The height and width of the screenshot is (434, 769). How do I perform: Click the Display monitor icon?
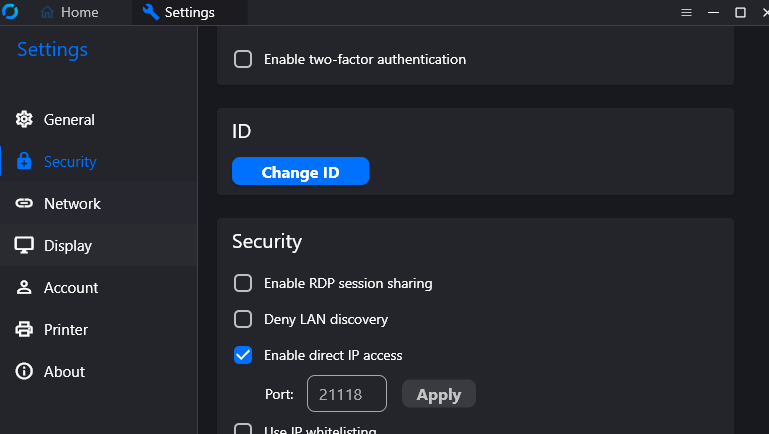25,246
